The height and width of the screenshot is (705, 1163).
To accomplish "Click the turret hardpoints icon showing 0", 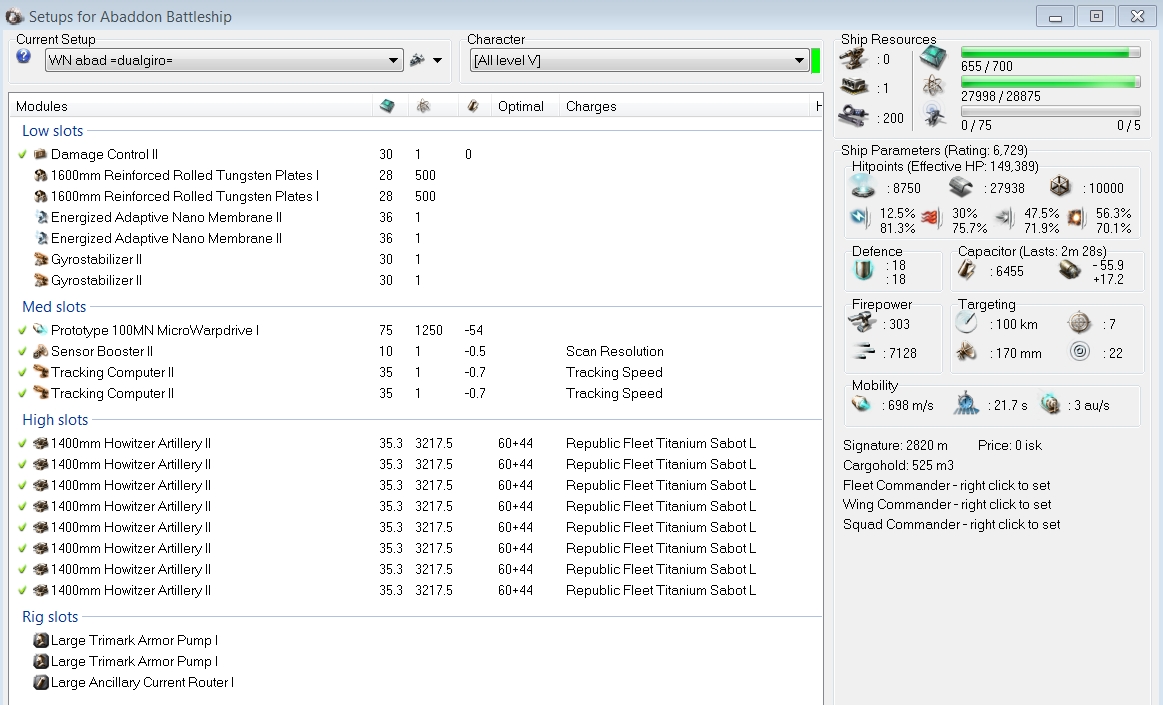I will pos(854,59).
